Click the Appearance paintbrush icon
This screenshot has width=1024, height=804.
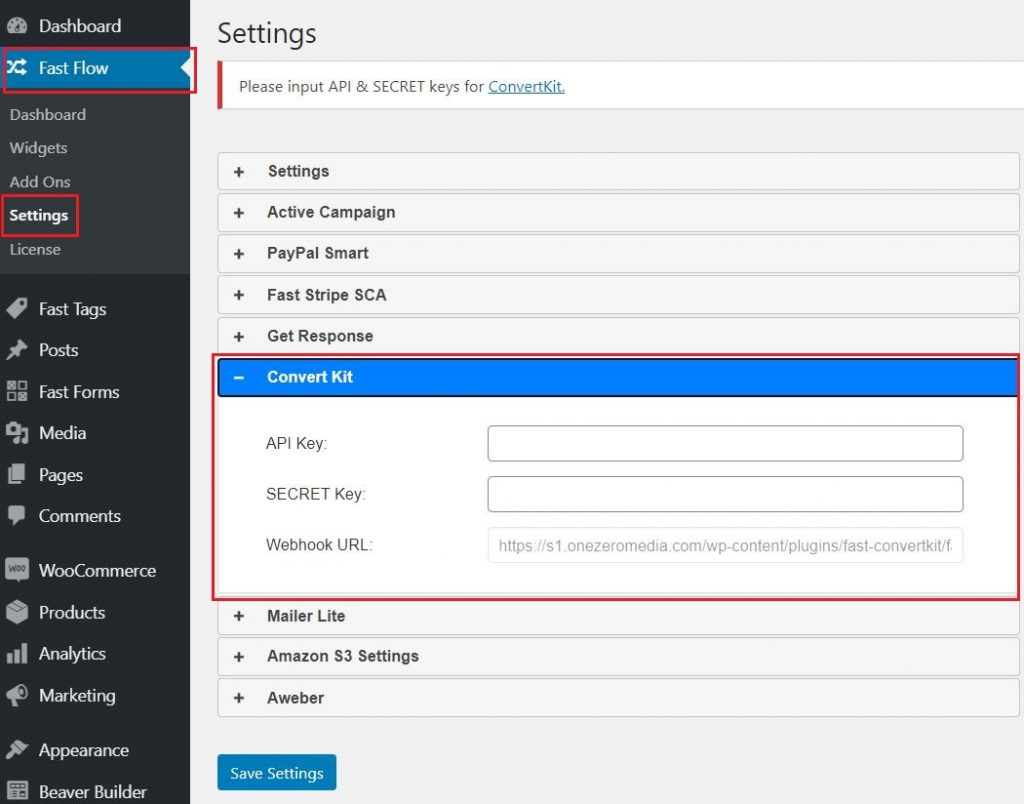coord(17,749)
